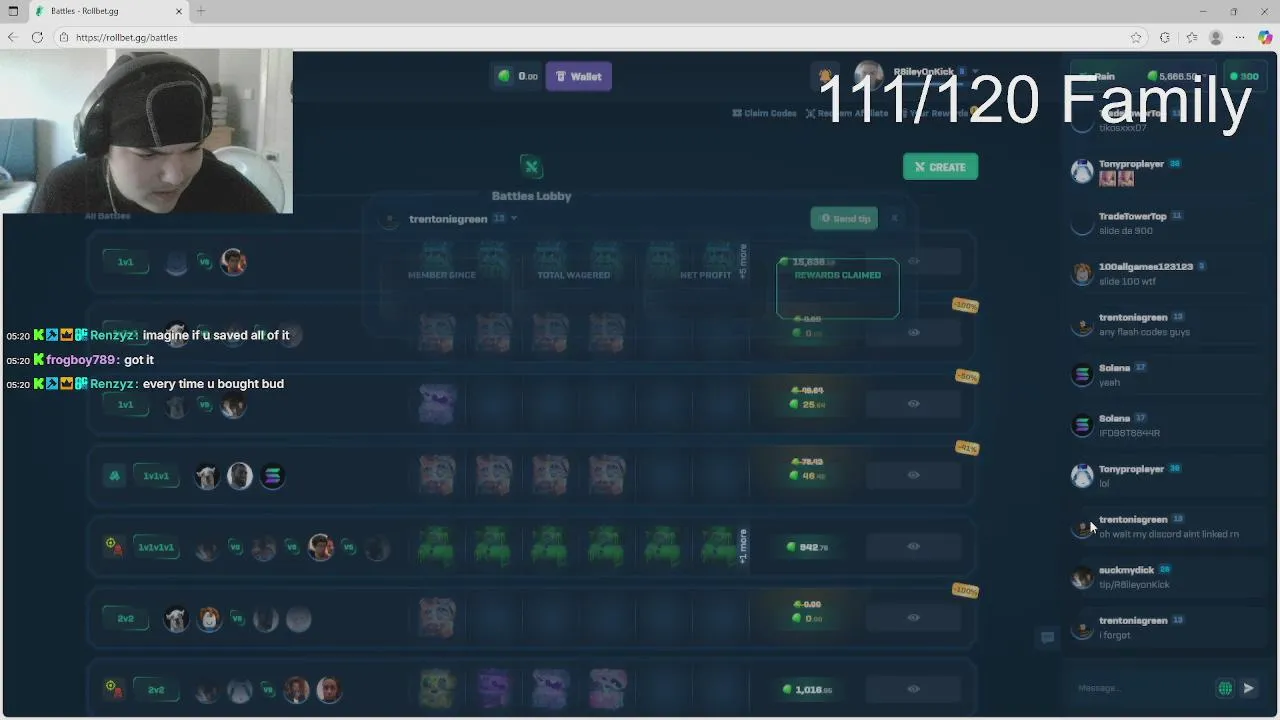The width and height of the screenshot is (1280, 720).
Task: Bookmark page with the star icon
Action: [x=1136, y=37]
